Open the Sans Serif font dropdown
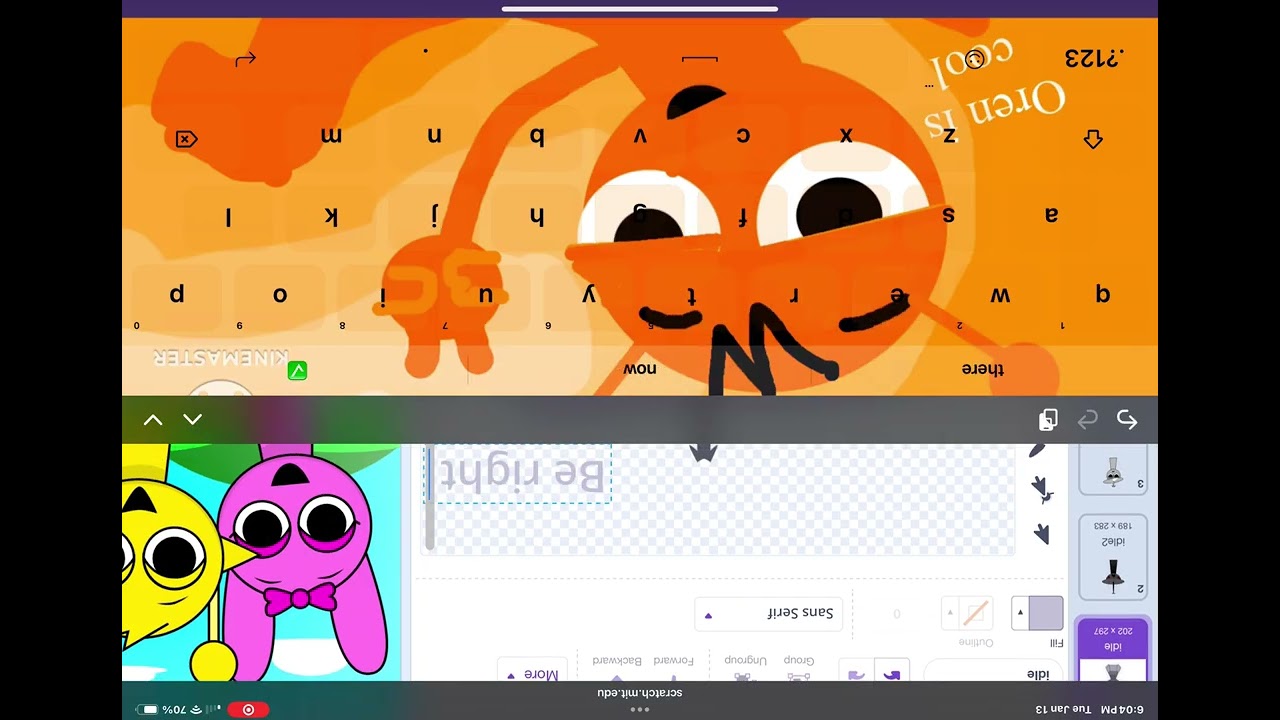The width and height of the screenshot is (1280, 720). 769,613
